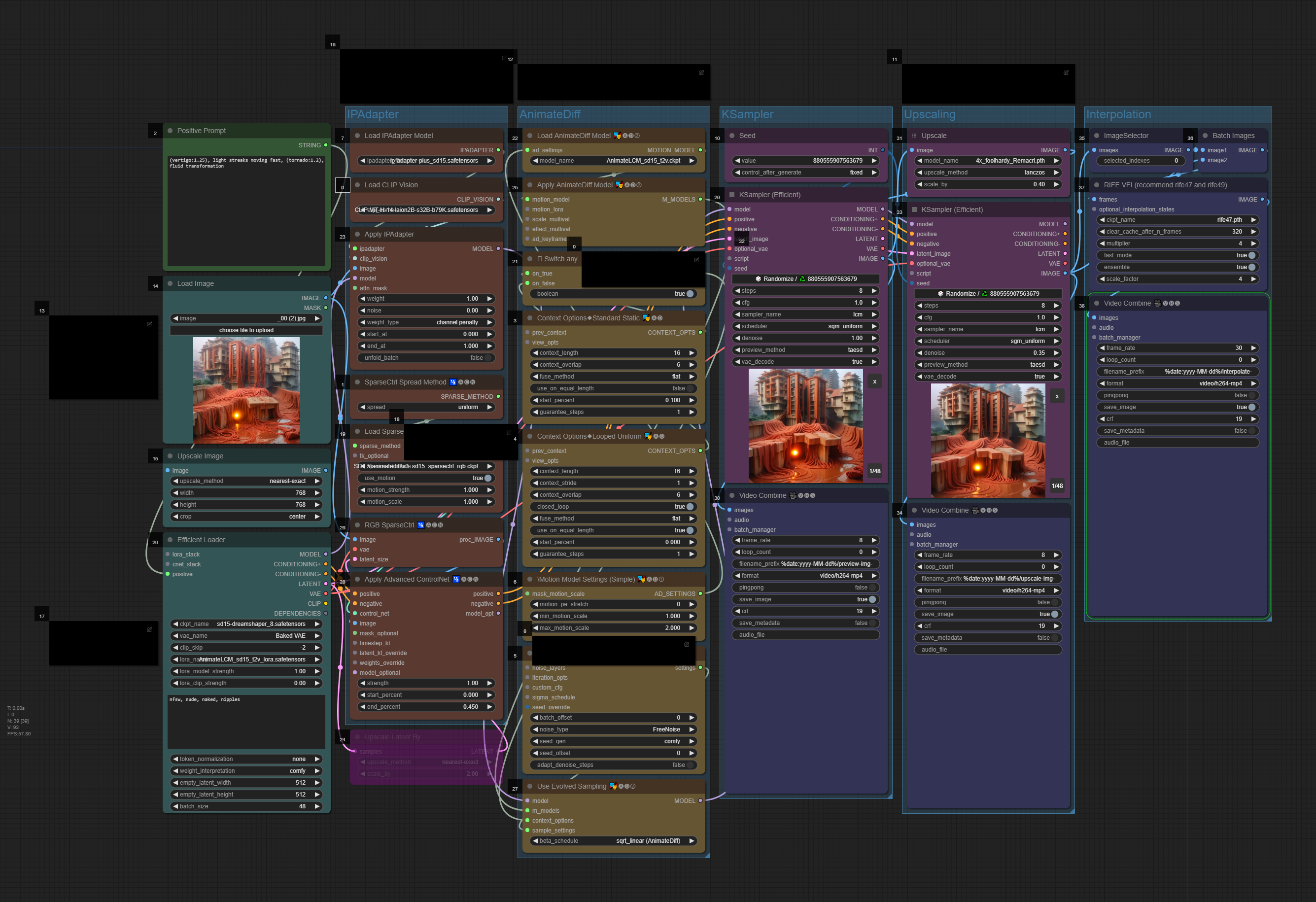
Task: Click the weight value field in Apply IPAdapter
Action: (427, 298)
